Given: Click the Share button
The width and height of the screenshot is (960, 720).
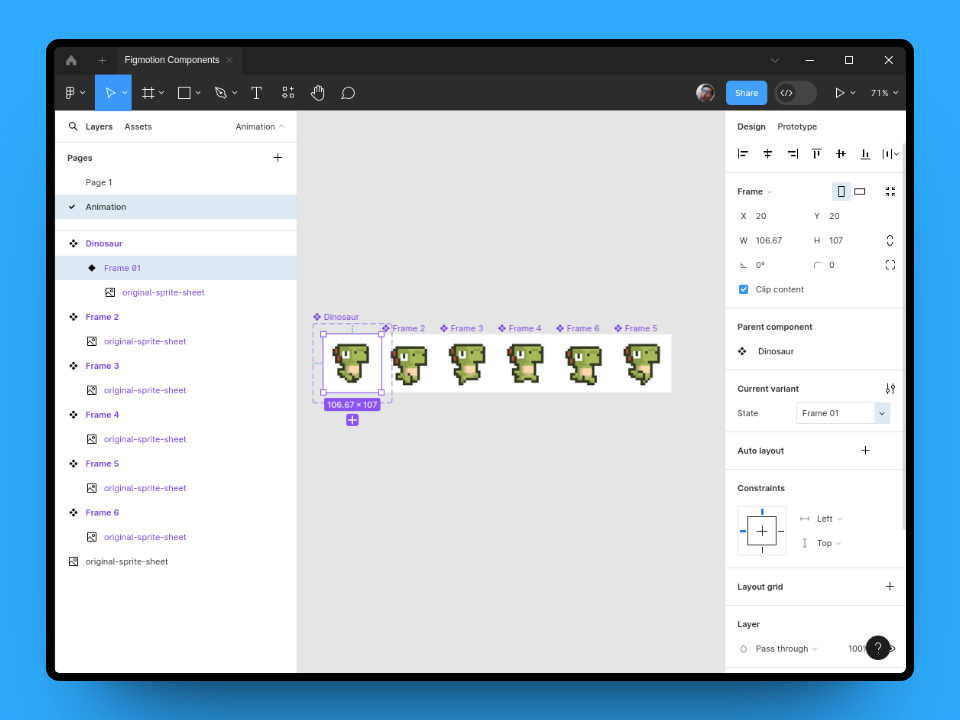Looking at the screenshot, I should [x=746, y=93].
